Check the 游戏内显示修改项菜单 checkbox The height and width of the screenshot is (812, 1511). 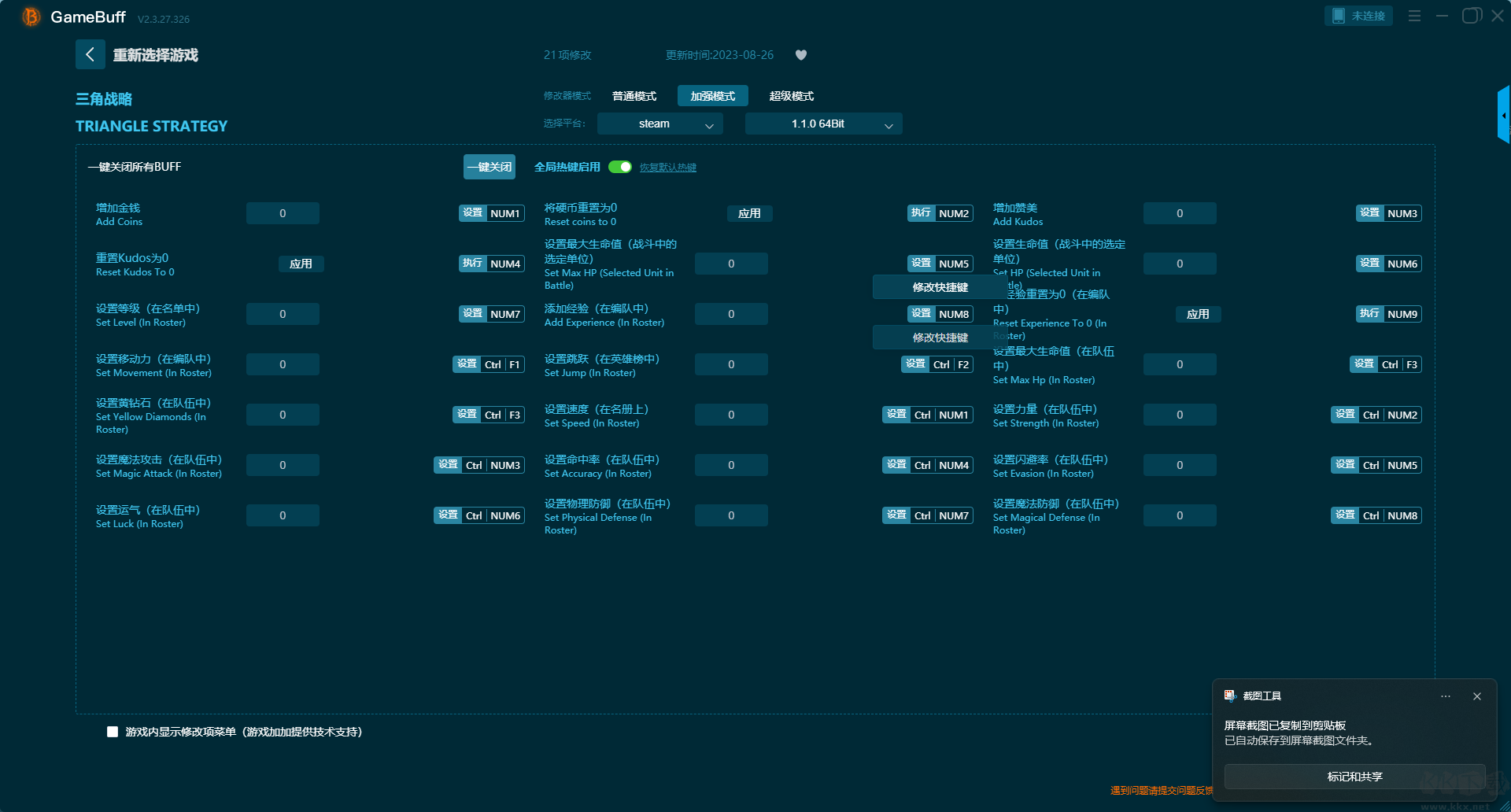click(x=113, y=732)
